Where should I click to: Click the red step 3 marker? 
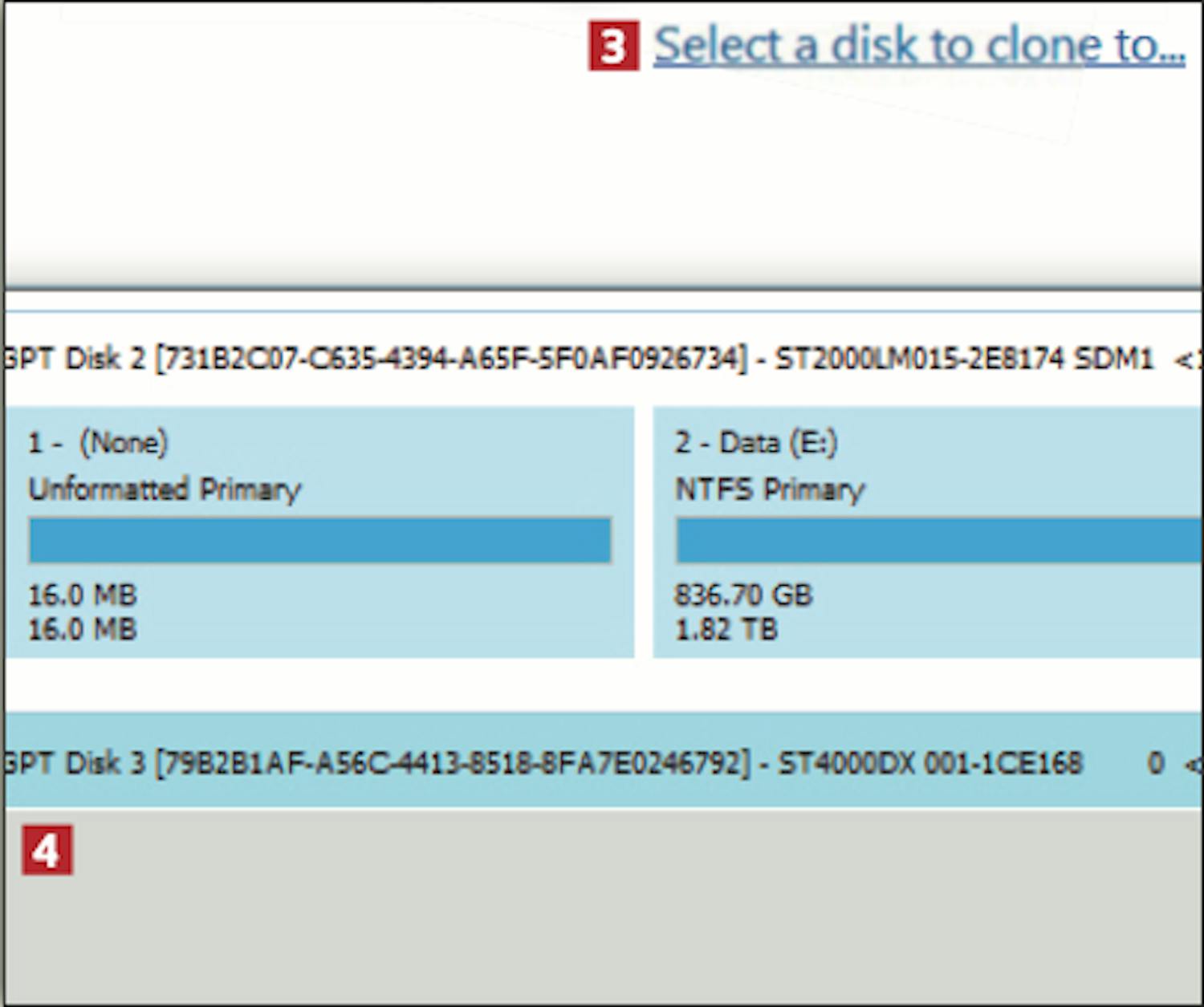coord(614,47)
